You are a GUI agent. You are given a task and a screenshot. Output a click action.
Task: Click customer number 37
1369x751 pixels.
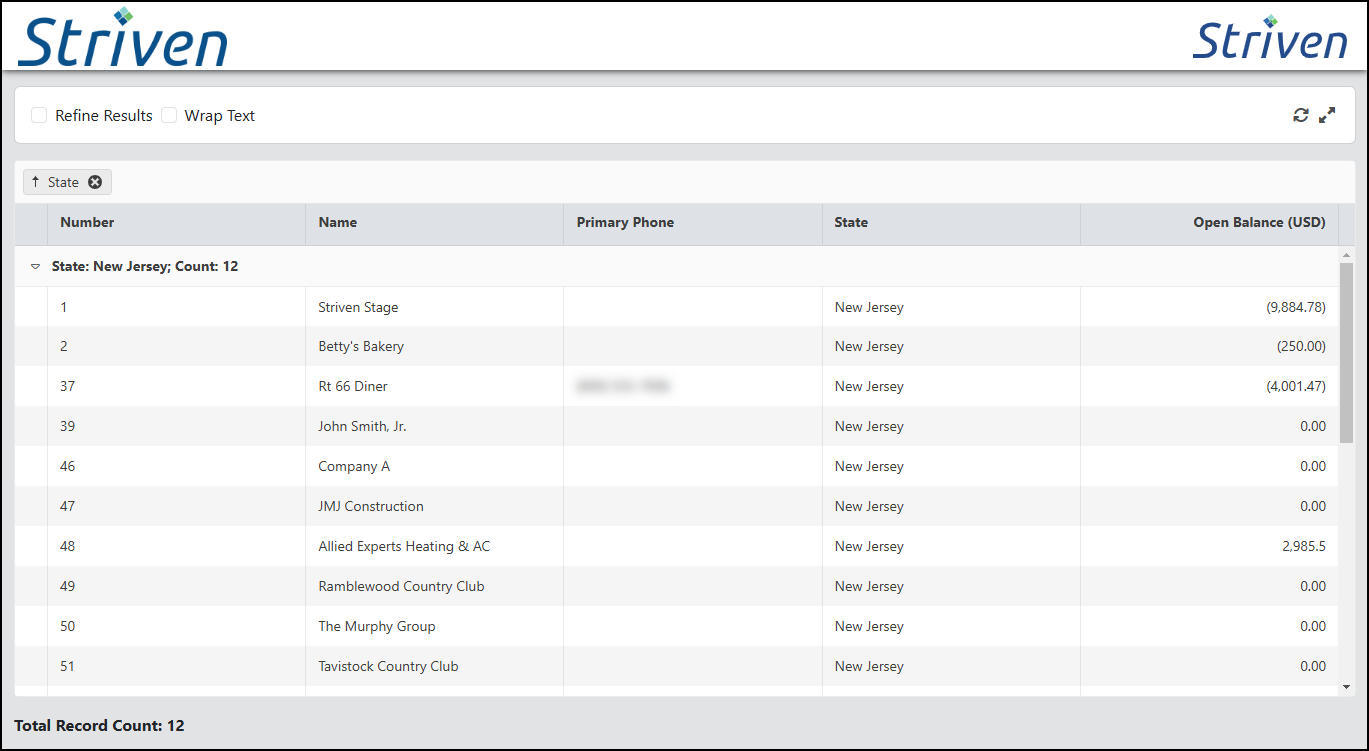[x=67, y=386]
